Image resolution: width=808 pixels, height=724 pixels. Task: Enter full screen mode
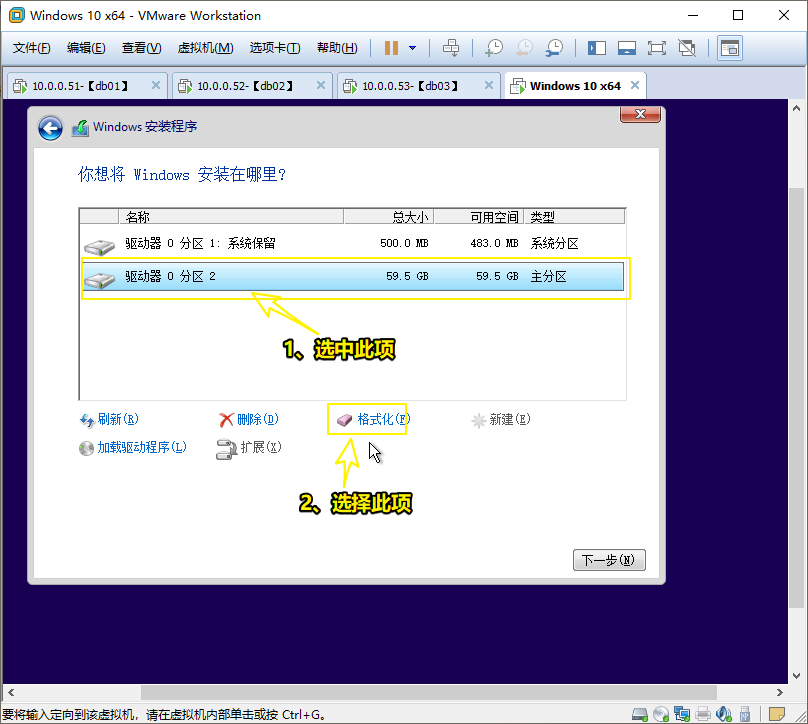[x=656, y=48]
